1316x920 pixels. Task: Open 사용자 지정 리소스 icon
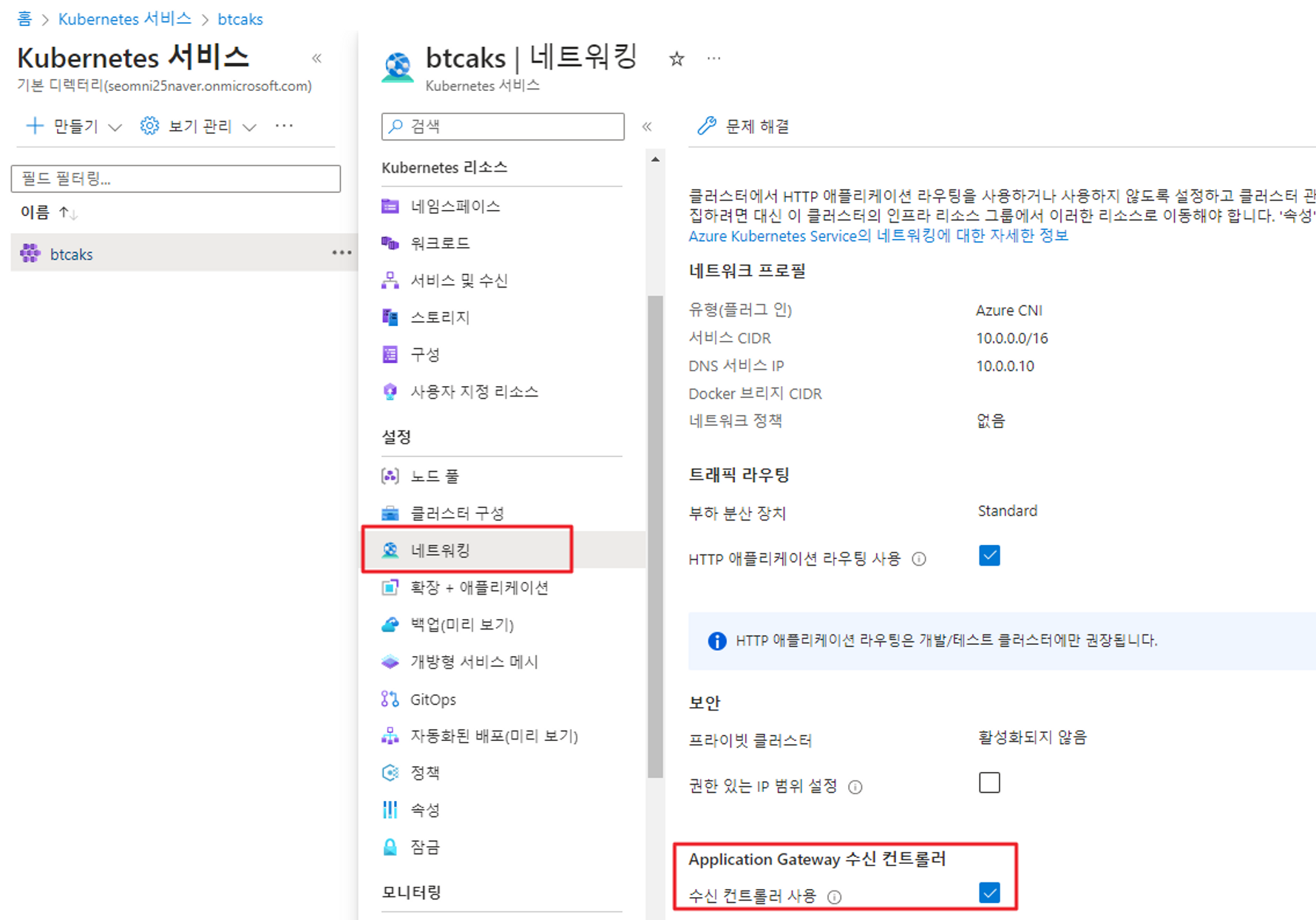390,391
